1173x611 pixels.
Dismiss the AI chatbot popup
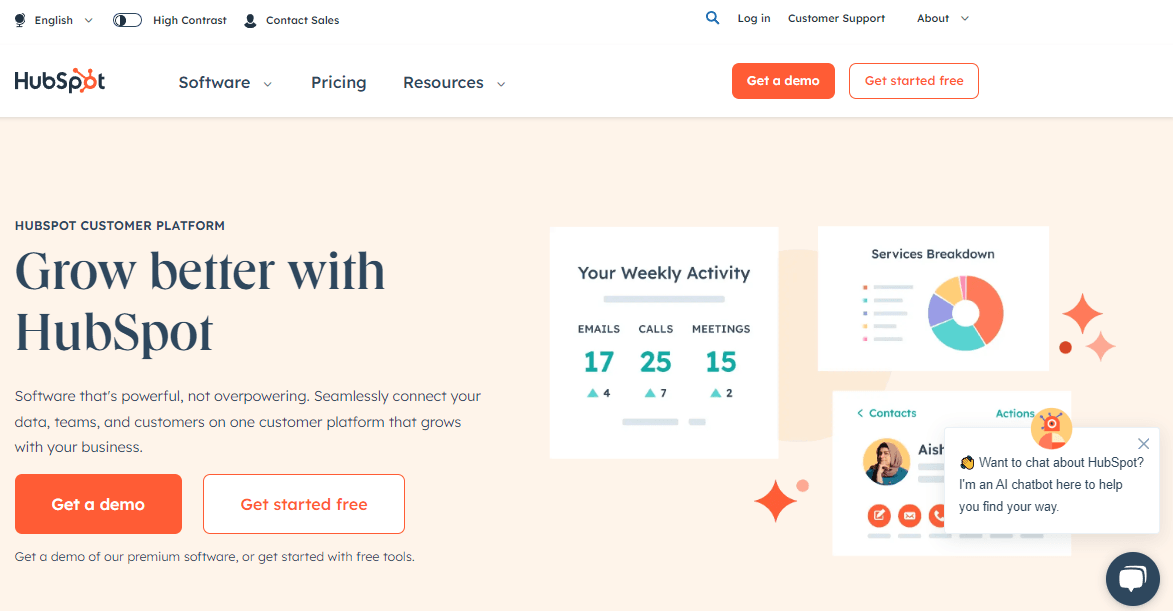pyautogui.click(x=1143, y=443)
